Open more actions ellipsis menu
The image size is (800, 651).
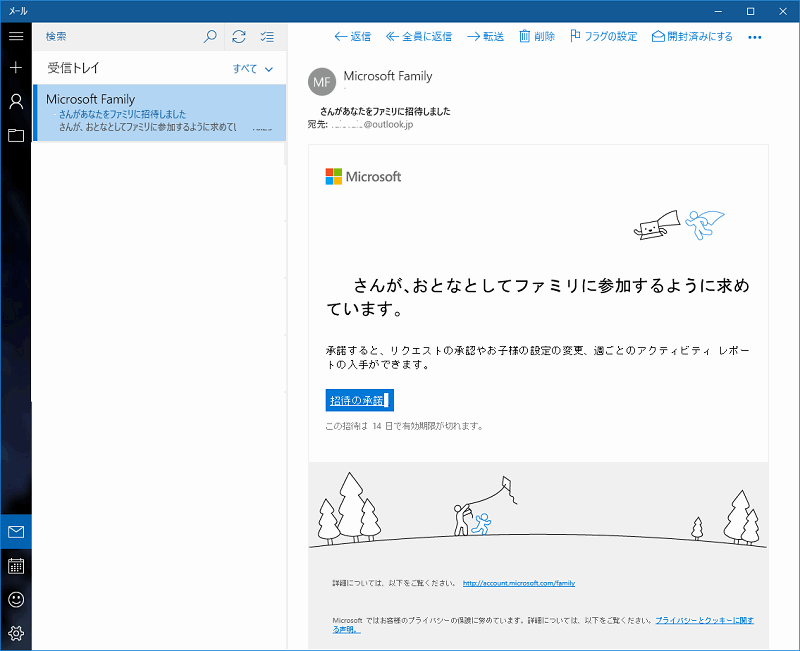[x=755, y=37]
